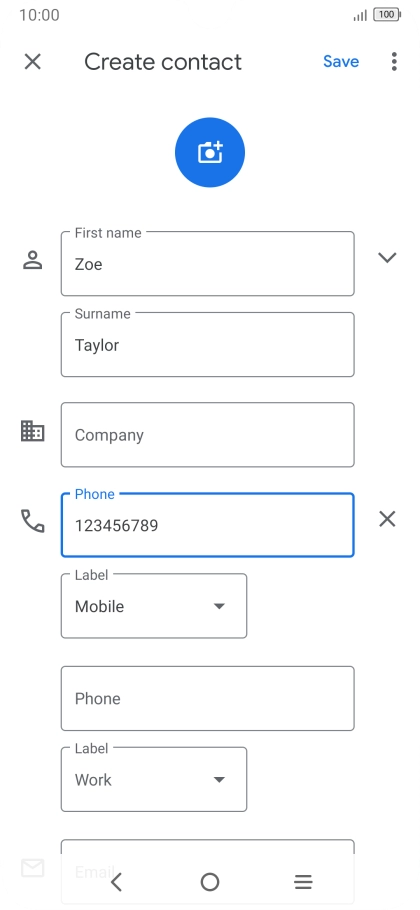Tap the Android home circle button
Viewport: 420px width, 910px height.
click(210, 882)
